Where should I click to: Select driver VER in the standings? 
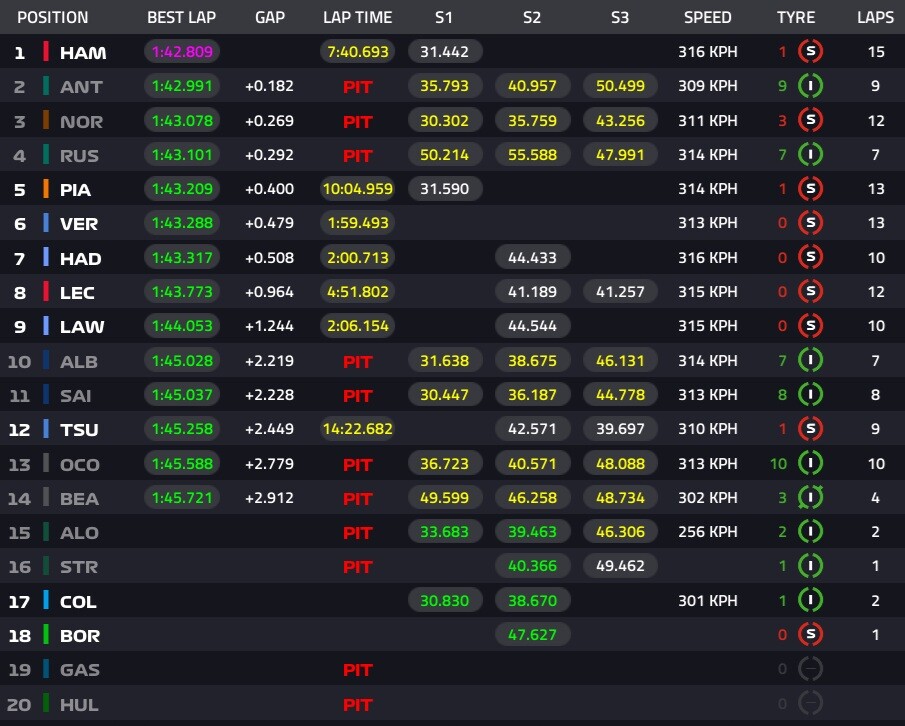[79, 224]
